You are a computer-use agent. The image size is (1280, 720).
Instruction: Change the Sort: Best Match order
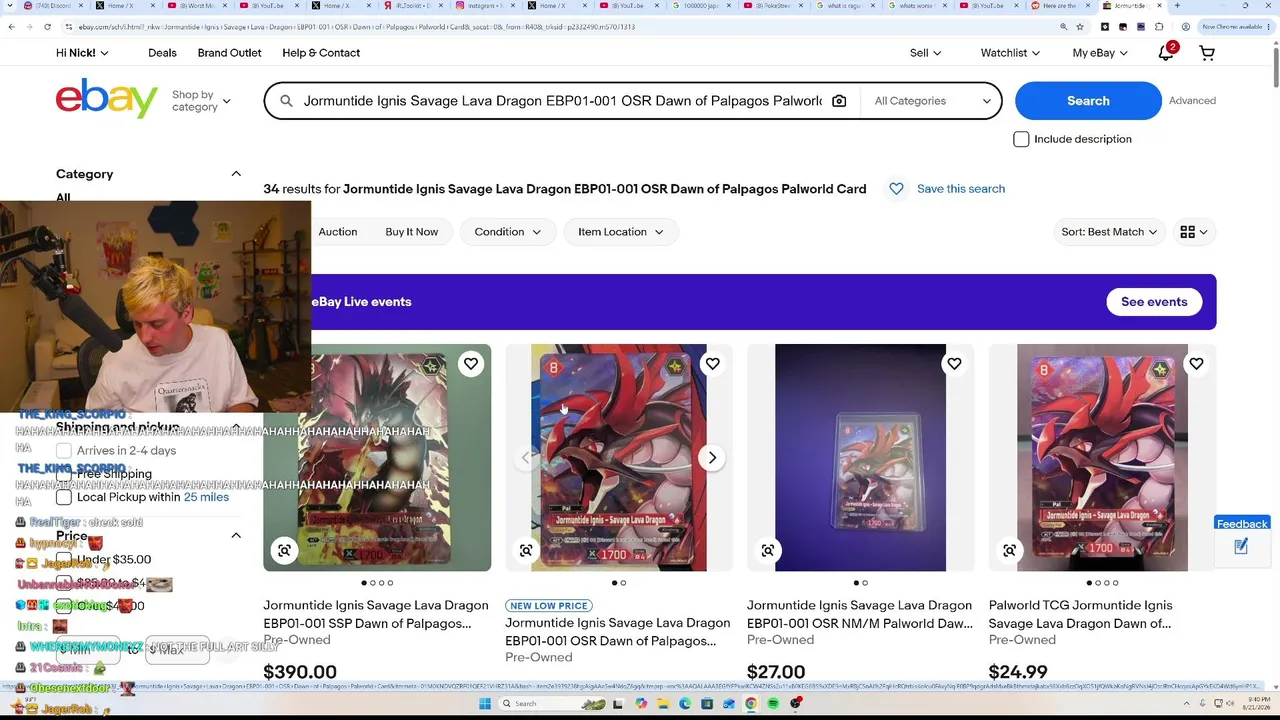1109,232
